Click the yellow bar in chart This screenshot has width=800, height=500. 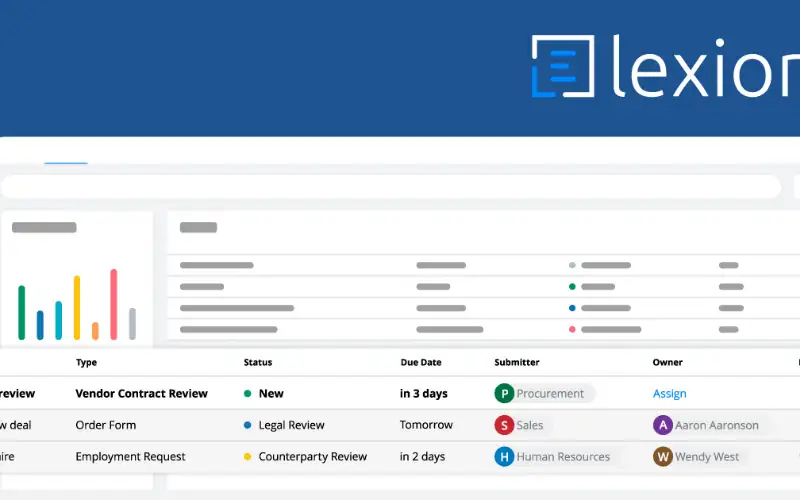coord(77,308)
